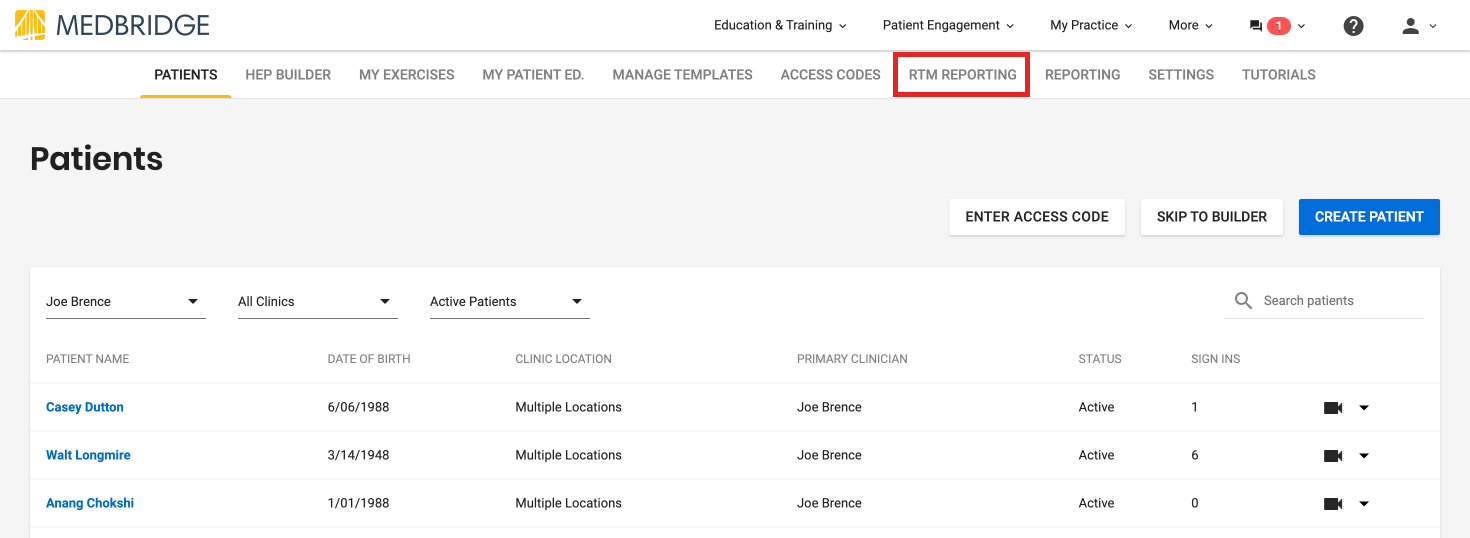
Task: Click the Create Patient button
Action: pos(1369,217)
